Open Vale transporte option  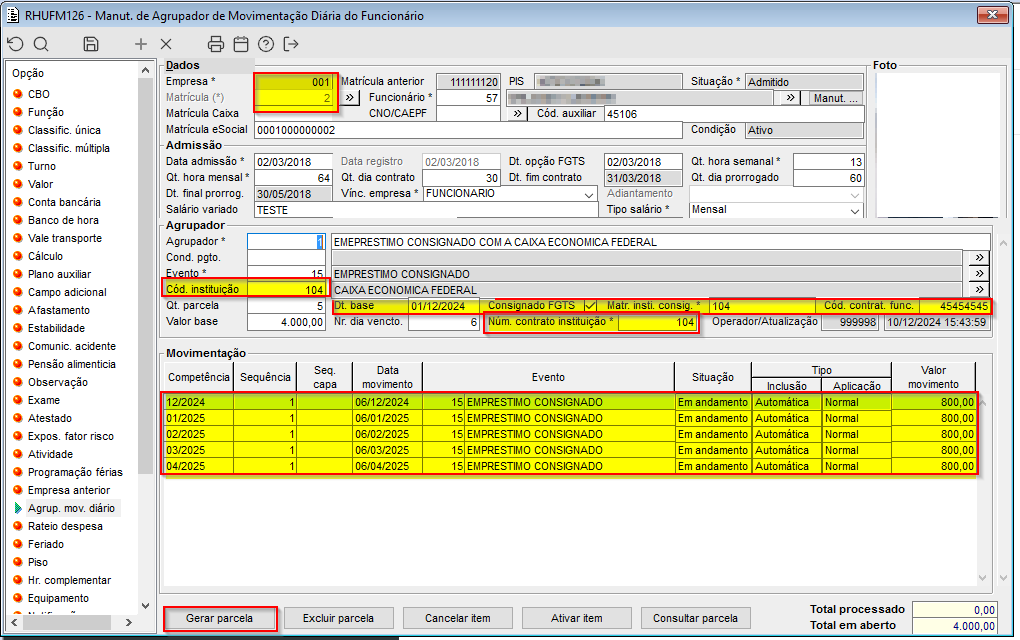click(x=64, y=238)
